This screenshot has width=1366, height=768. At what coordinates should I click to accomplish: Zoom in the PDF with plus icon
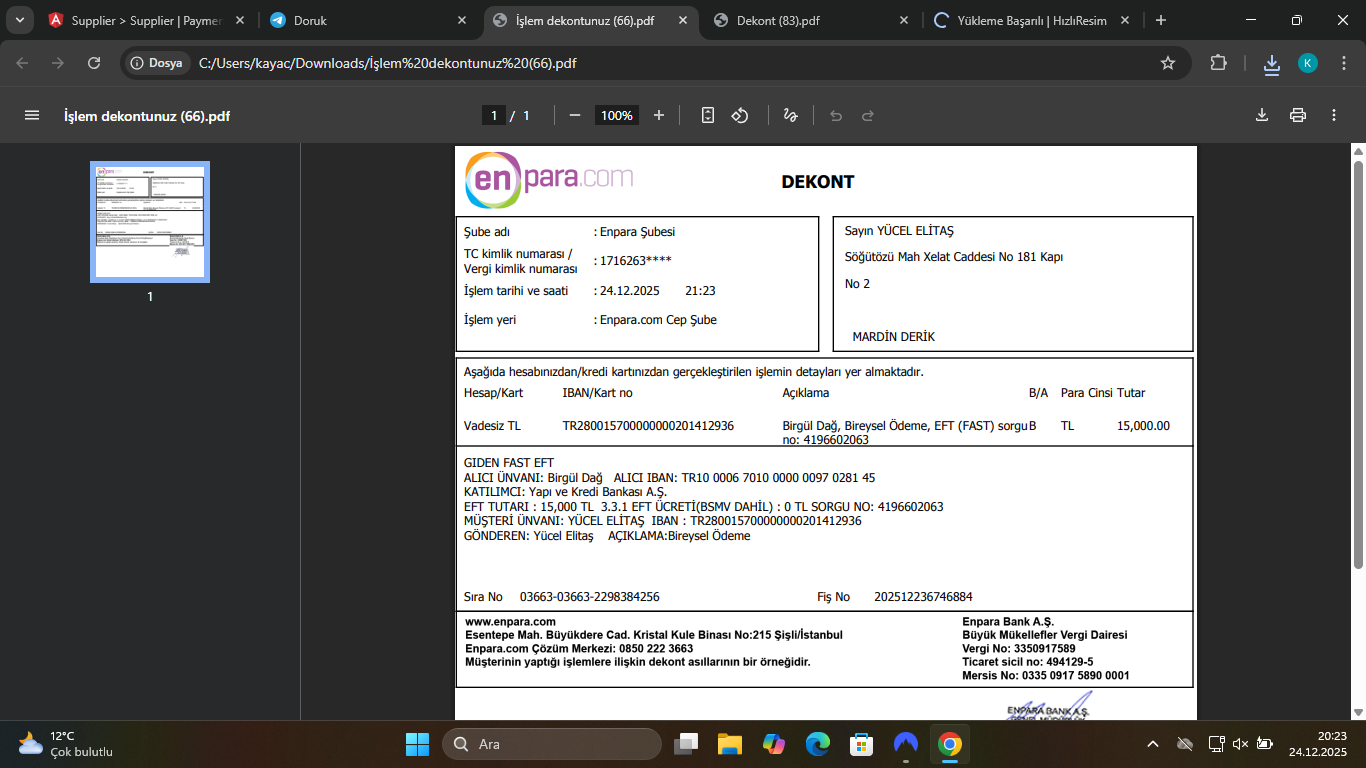point(659,115)
